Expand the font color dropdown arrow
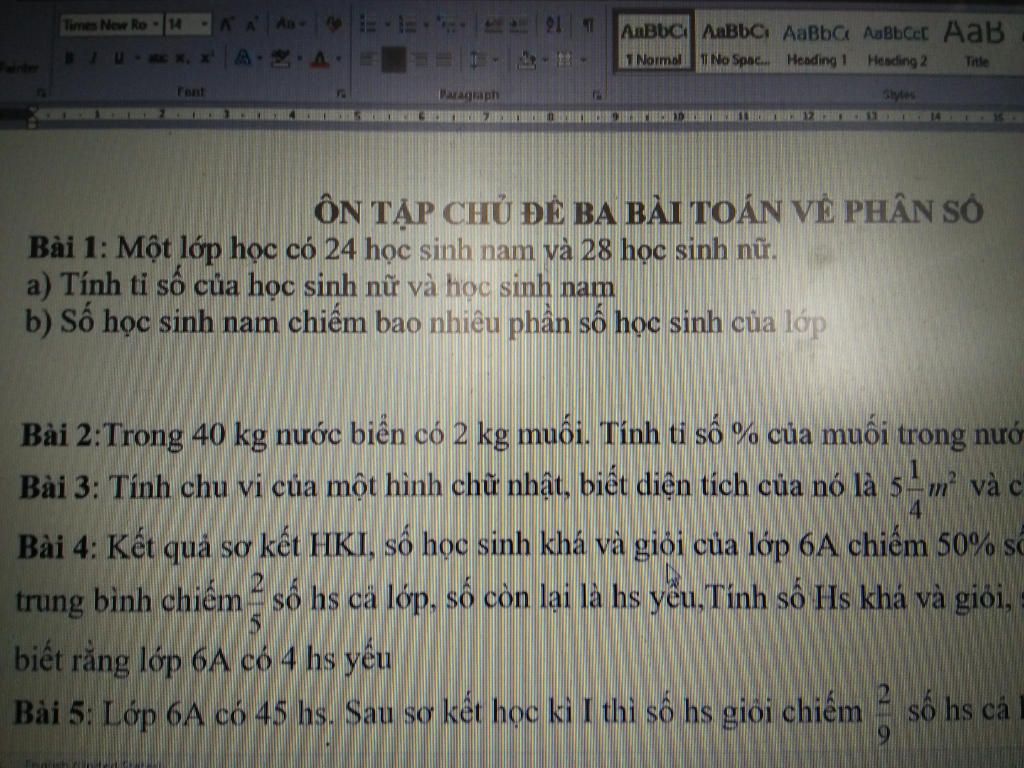Image resolution: width=1024 pixels, height=768 pixels. 338,59
